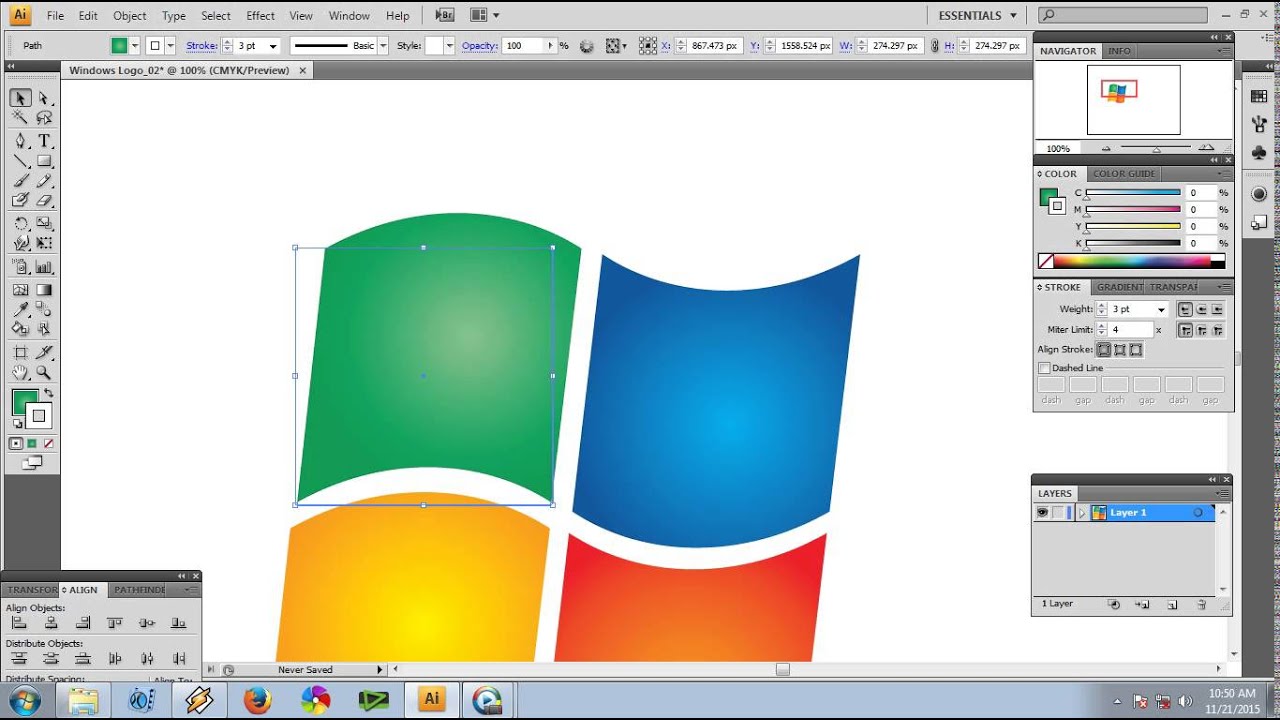Choose the miter join stroke option

tap(1185, 330)
